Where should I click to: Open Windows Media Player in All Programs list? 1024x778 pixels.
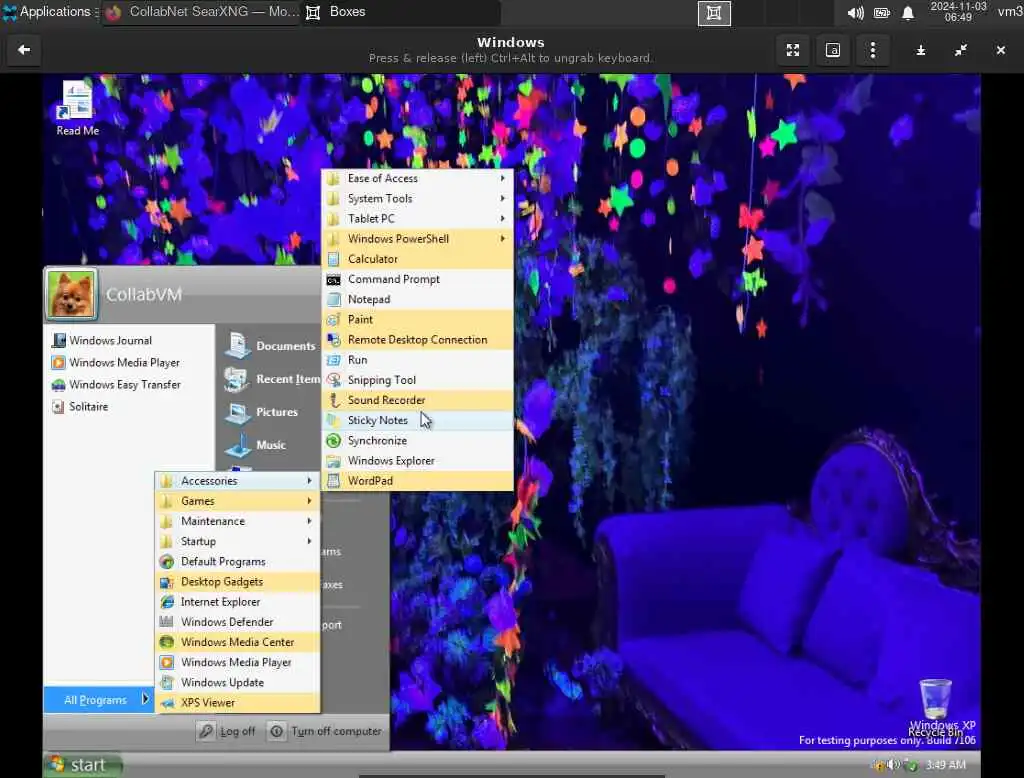click(238, 662)
